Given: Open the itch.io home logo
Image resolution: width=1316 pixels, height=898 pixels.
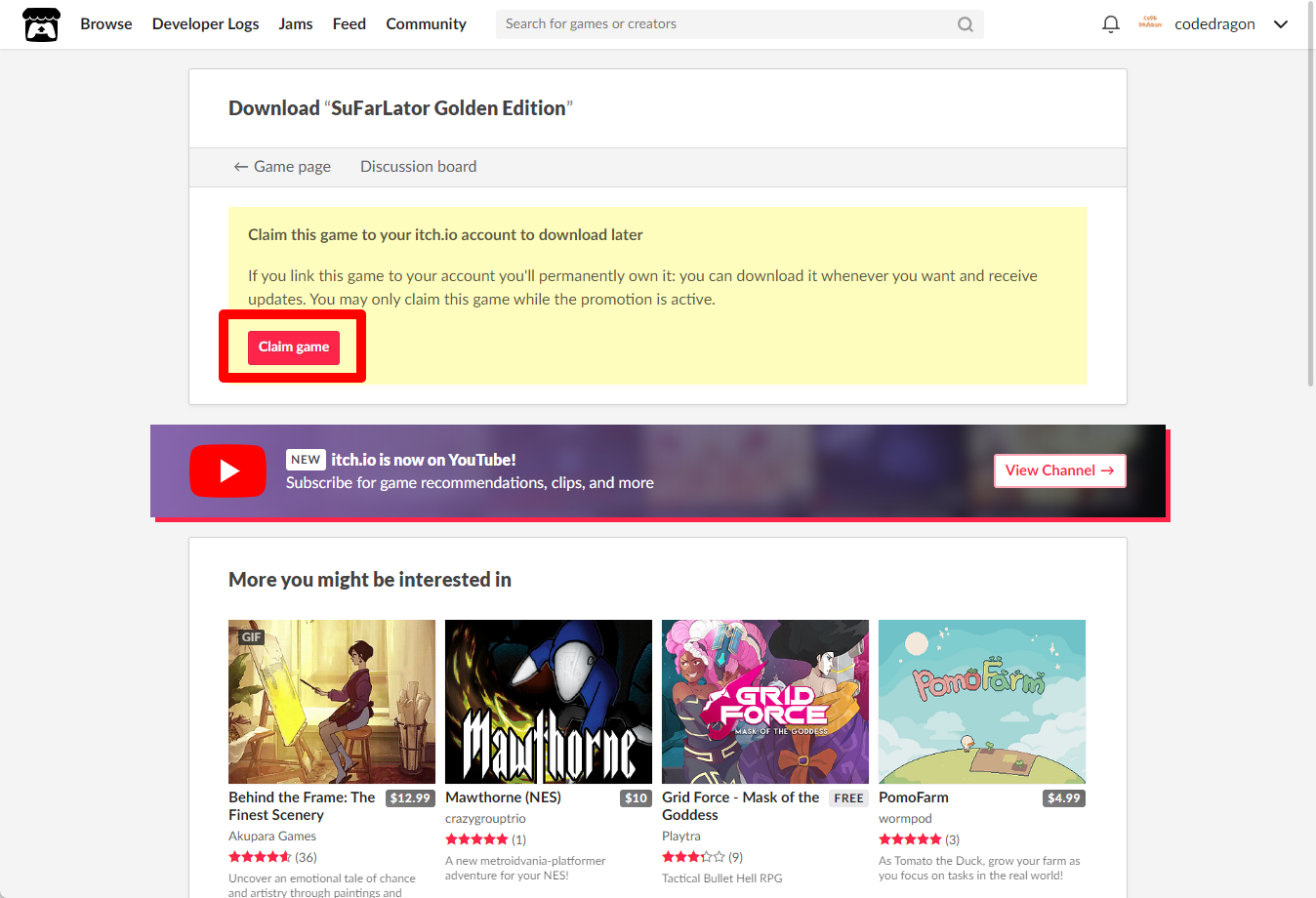Looking at the screenshot, I should pos(41,24).
